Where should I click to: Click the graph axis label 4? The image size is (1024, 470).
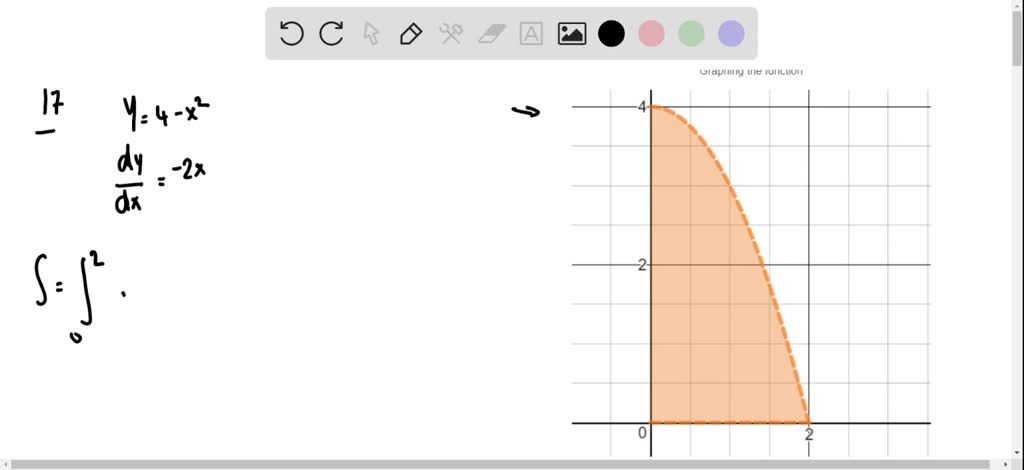pos(643,107)
